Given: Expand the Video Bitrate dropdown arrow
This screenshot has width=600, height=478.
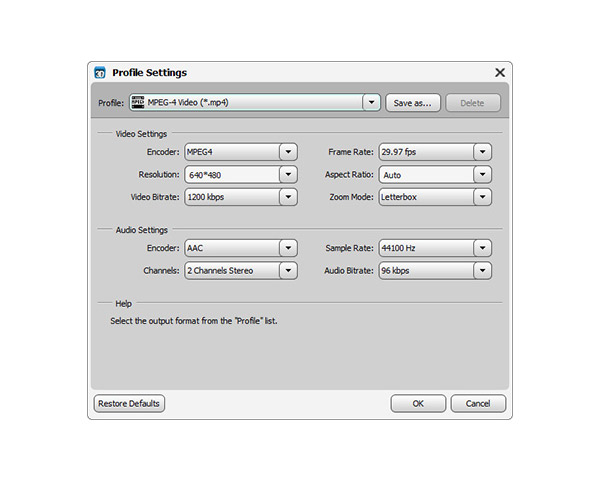Looking at the screenshot, I should pyautogui.click(x=288, y=197).
